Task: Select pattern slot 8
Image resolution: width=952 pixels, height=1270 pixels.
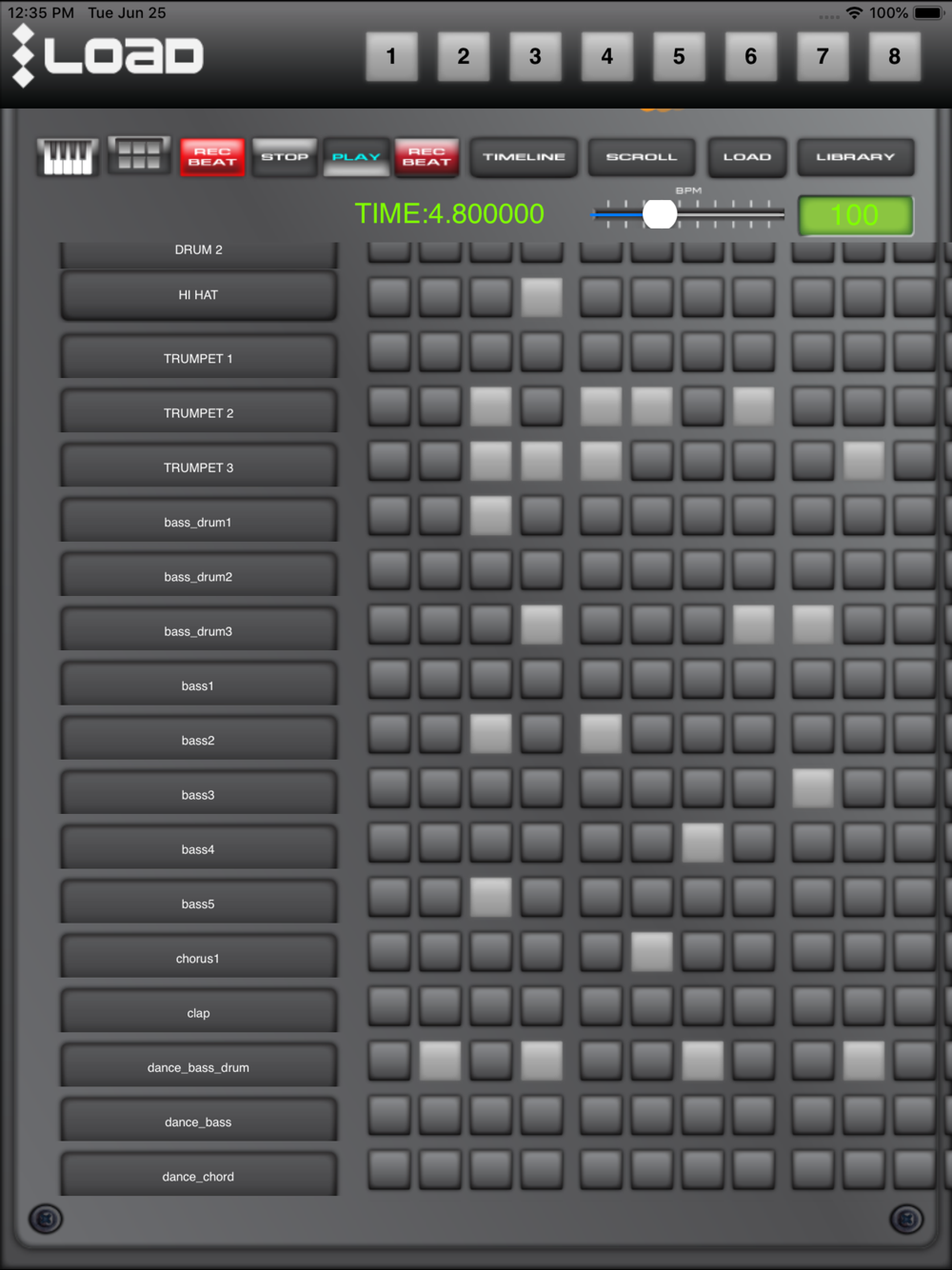Action: 895,56
